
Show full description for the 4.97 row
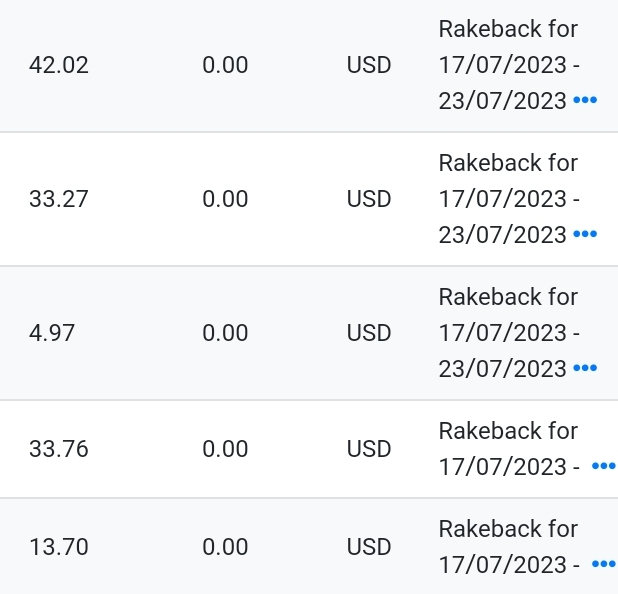tap(585, 368)
